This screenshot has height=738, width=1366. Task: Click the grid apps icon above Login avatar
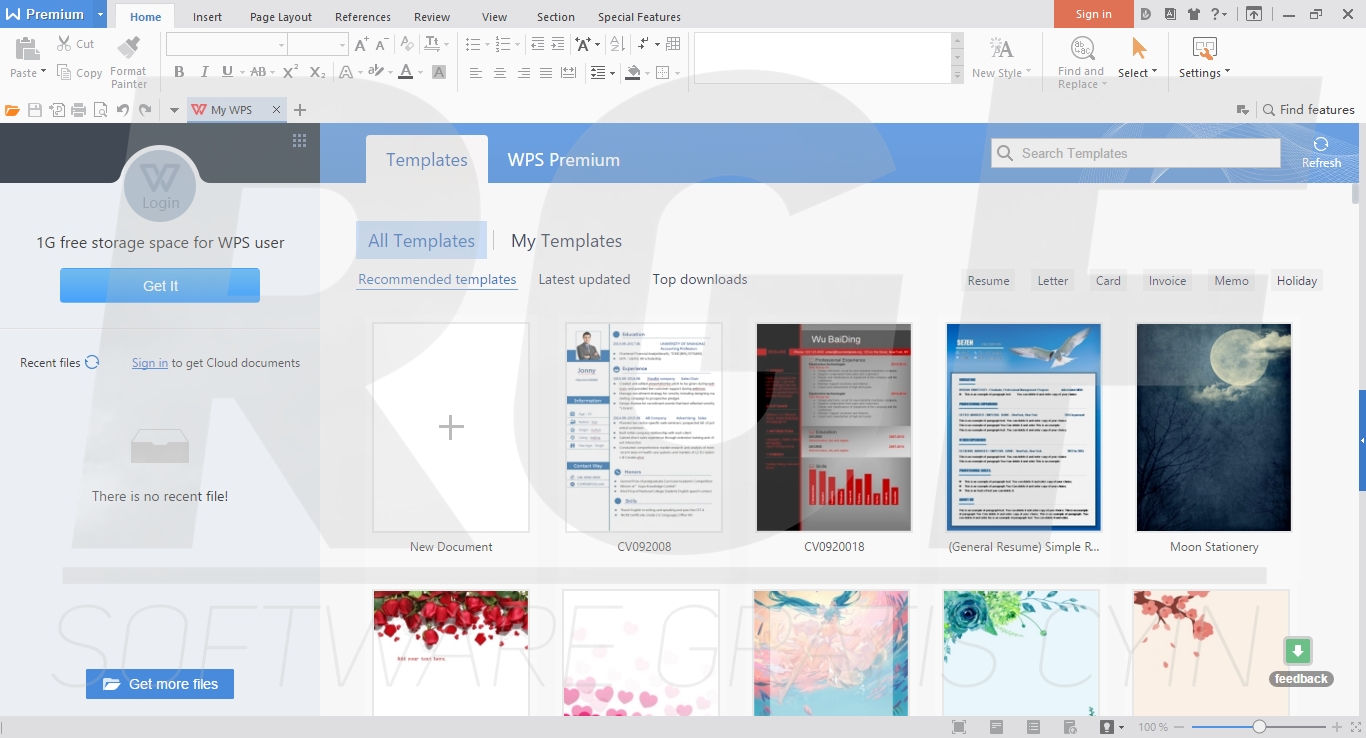click(x=299, y=141)
